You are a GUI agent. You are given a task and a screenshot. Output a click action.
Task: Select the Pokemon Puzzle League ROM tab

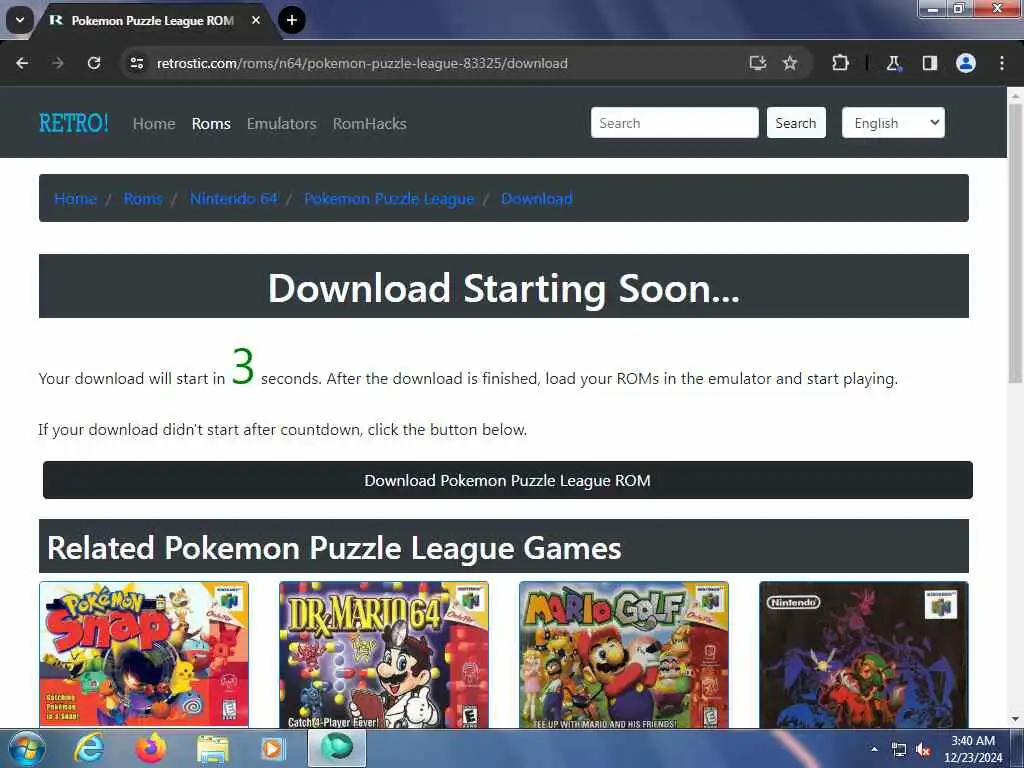click(153, 20)
